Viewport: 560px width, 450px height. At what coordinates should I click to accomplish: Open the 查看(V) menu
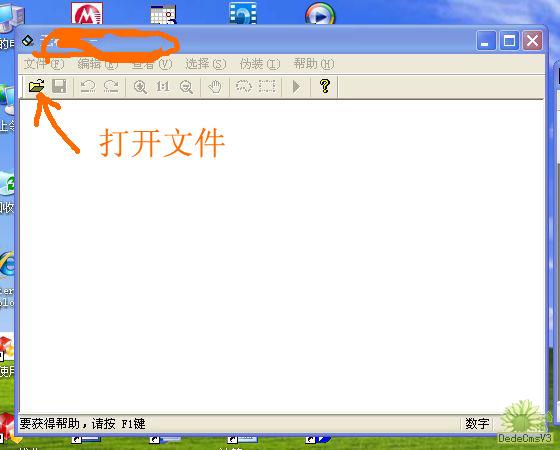click(152, 64)
